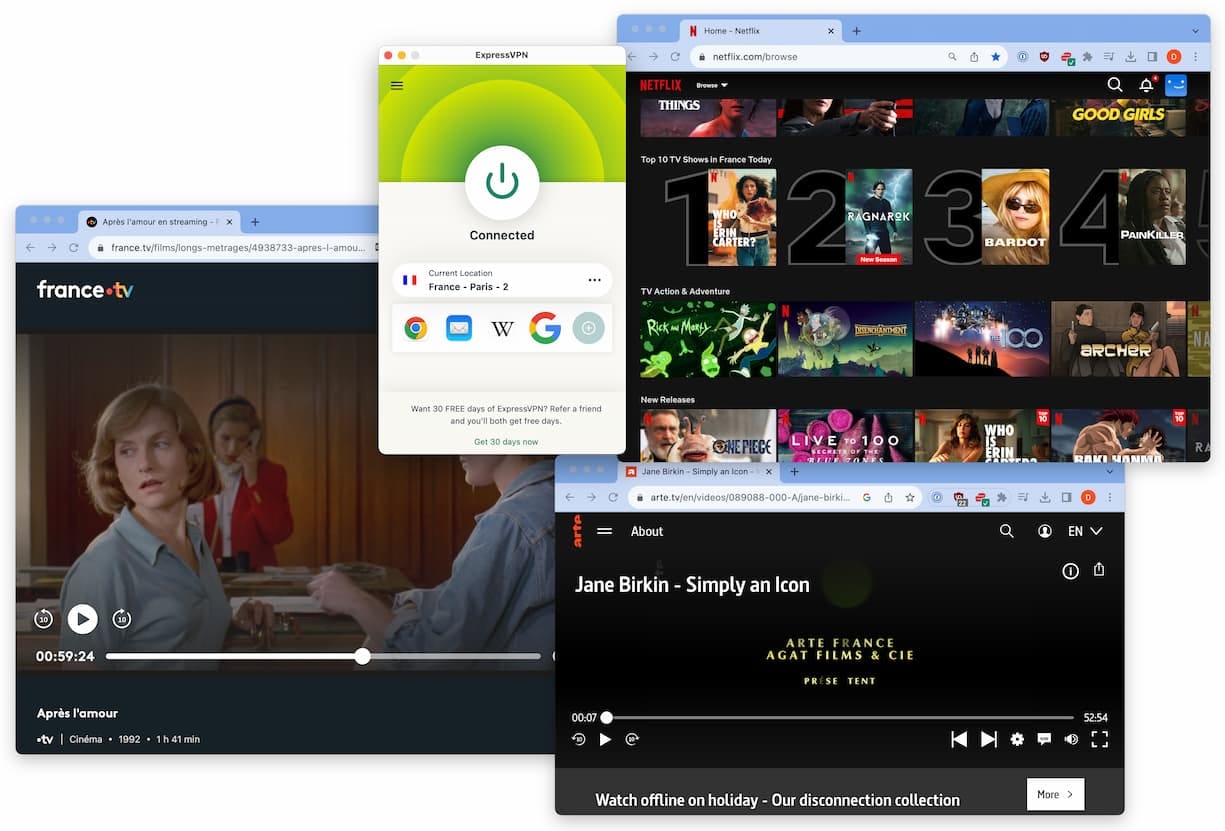
Task: Reload the Netflix page
Action: tap(675, 57)
